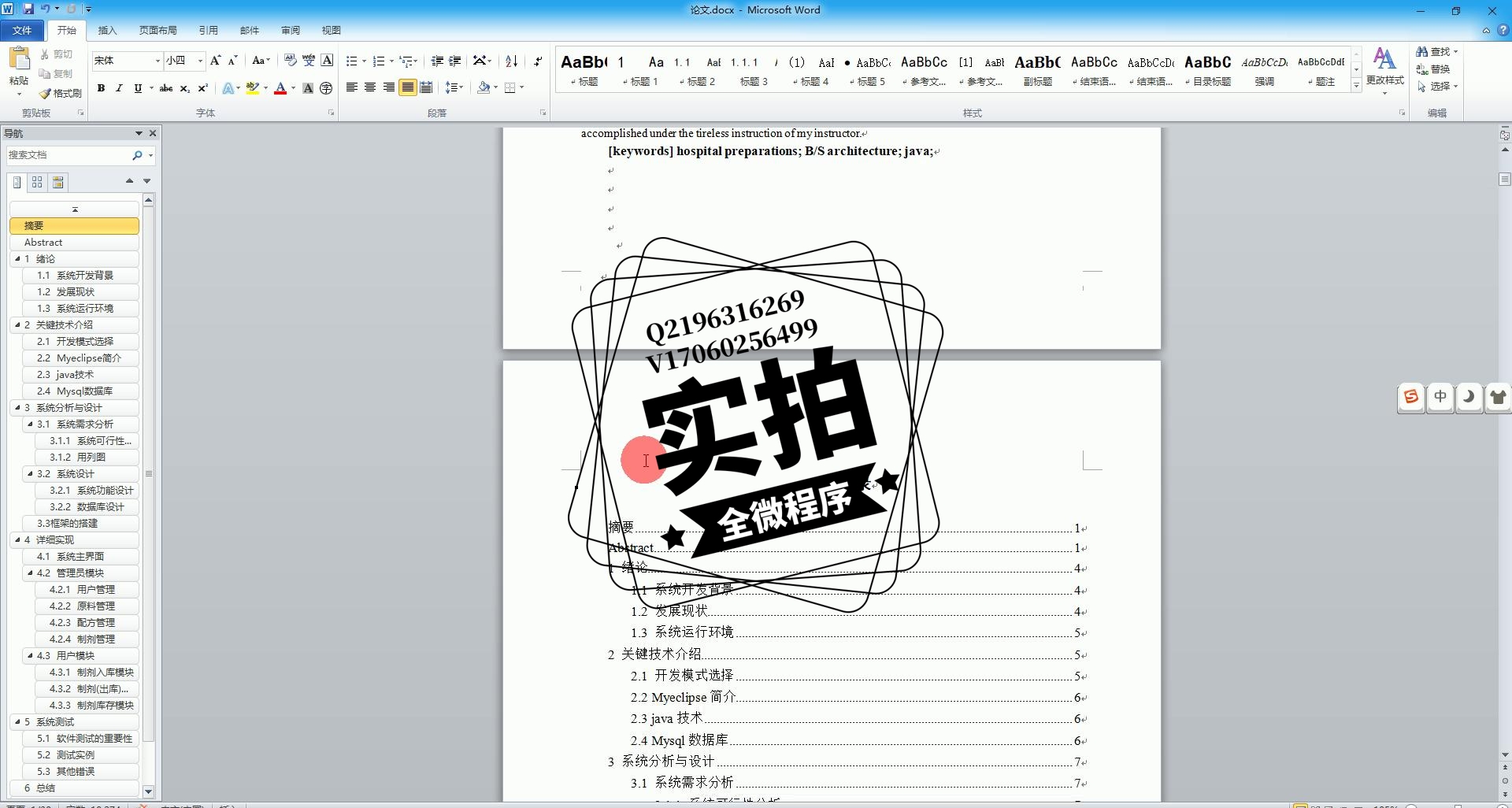Image resolution: width=1512 pixels, height=808 pixels.
Task: Toggle the Justify alignment button
Action: click(x=407, y=87)
